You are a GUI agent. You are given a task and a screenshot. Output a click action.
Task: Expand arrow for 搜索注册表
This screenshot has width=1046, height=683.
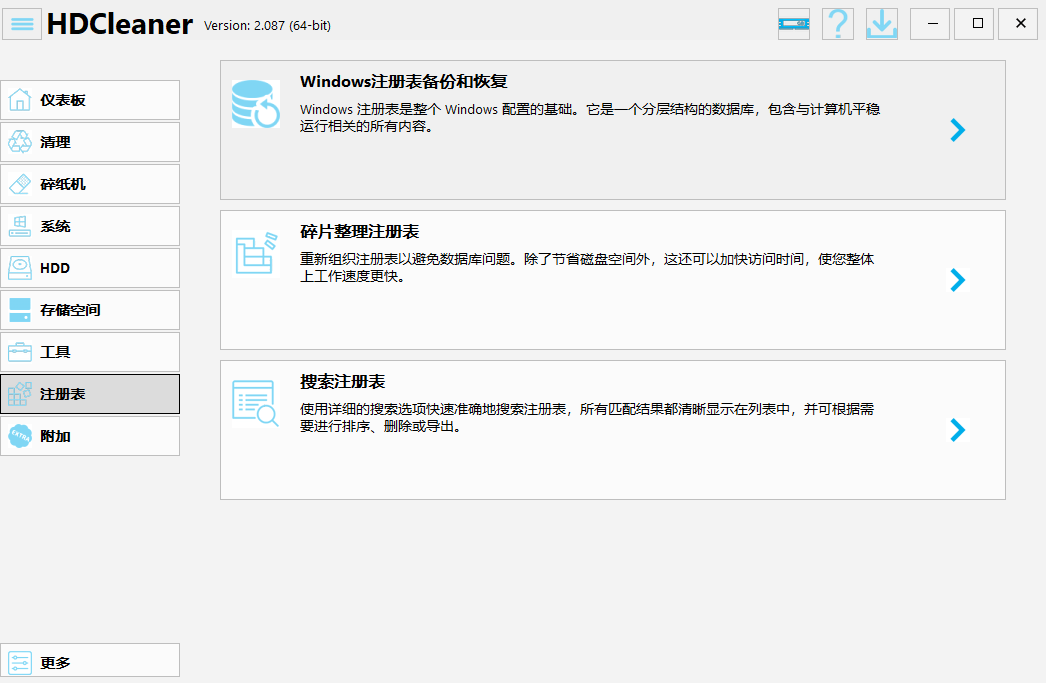958,430
